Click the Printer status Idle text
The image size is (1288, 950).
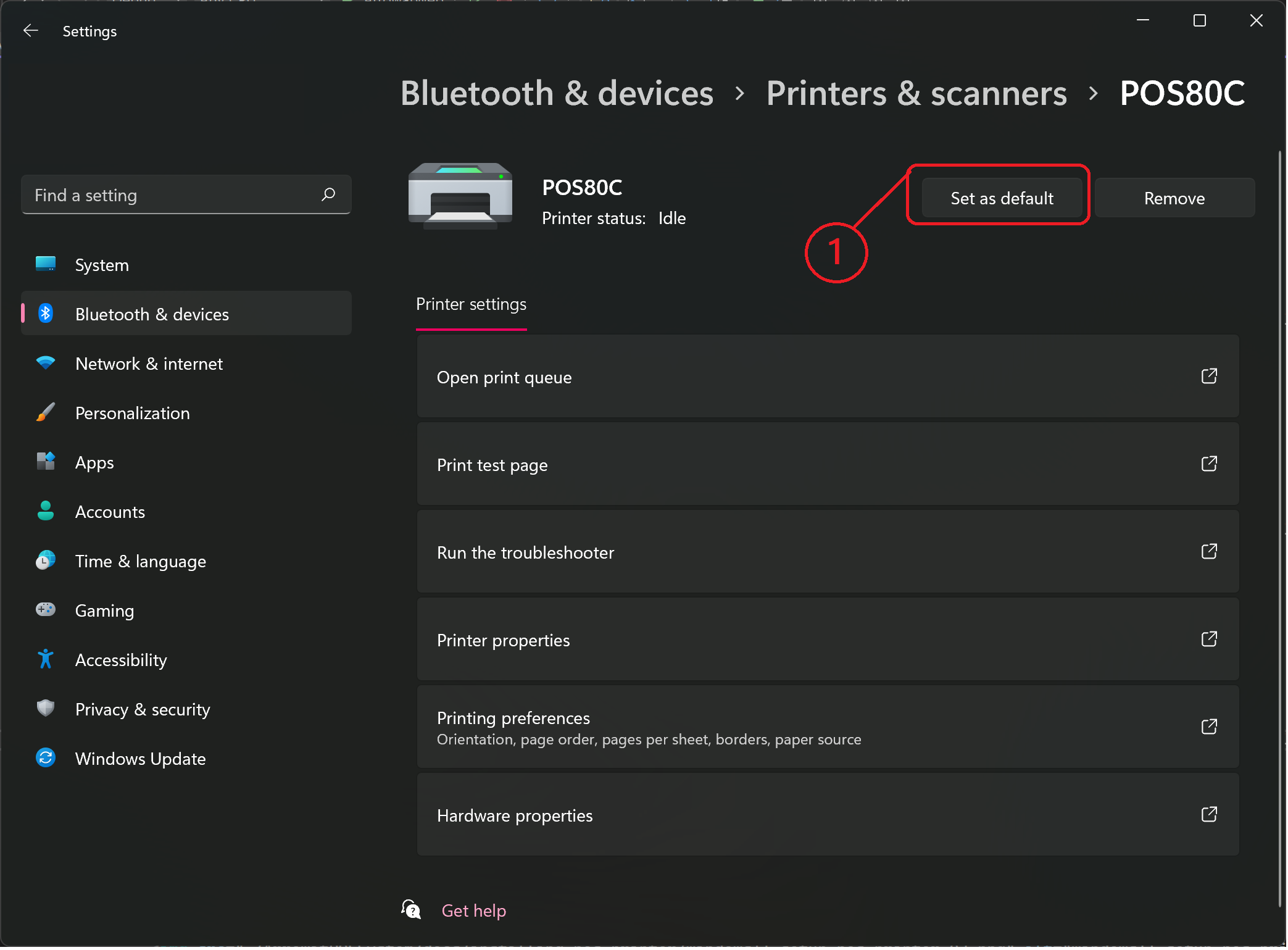(615, 219)
